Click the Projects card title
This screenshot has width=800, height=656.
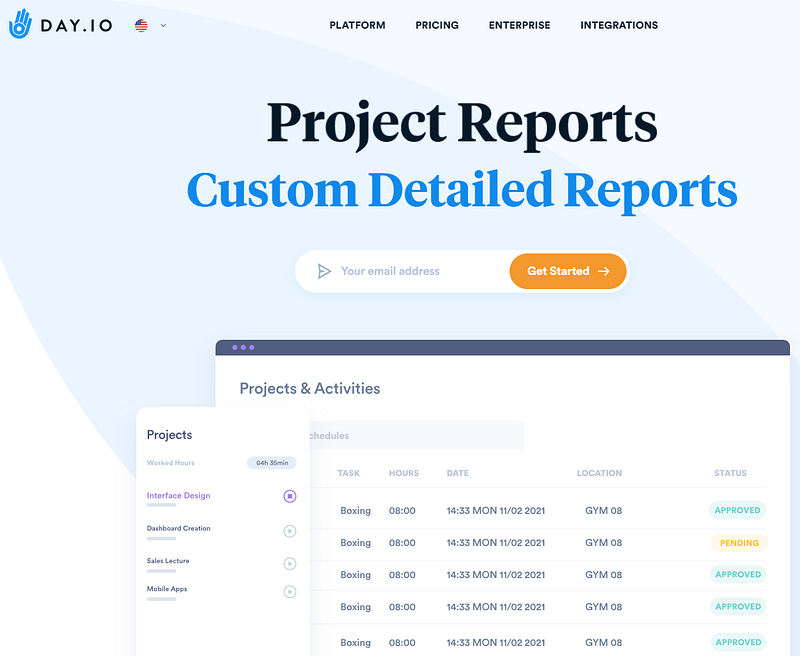pos(169,435)
